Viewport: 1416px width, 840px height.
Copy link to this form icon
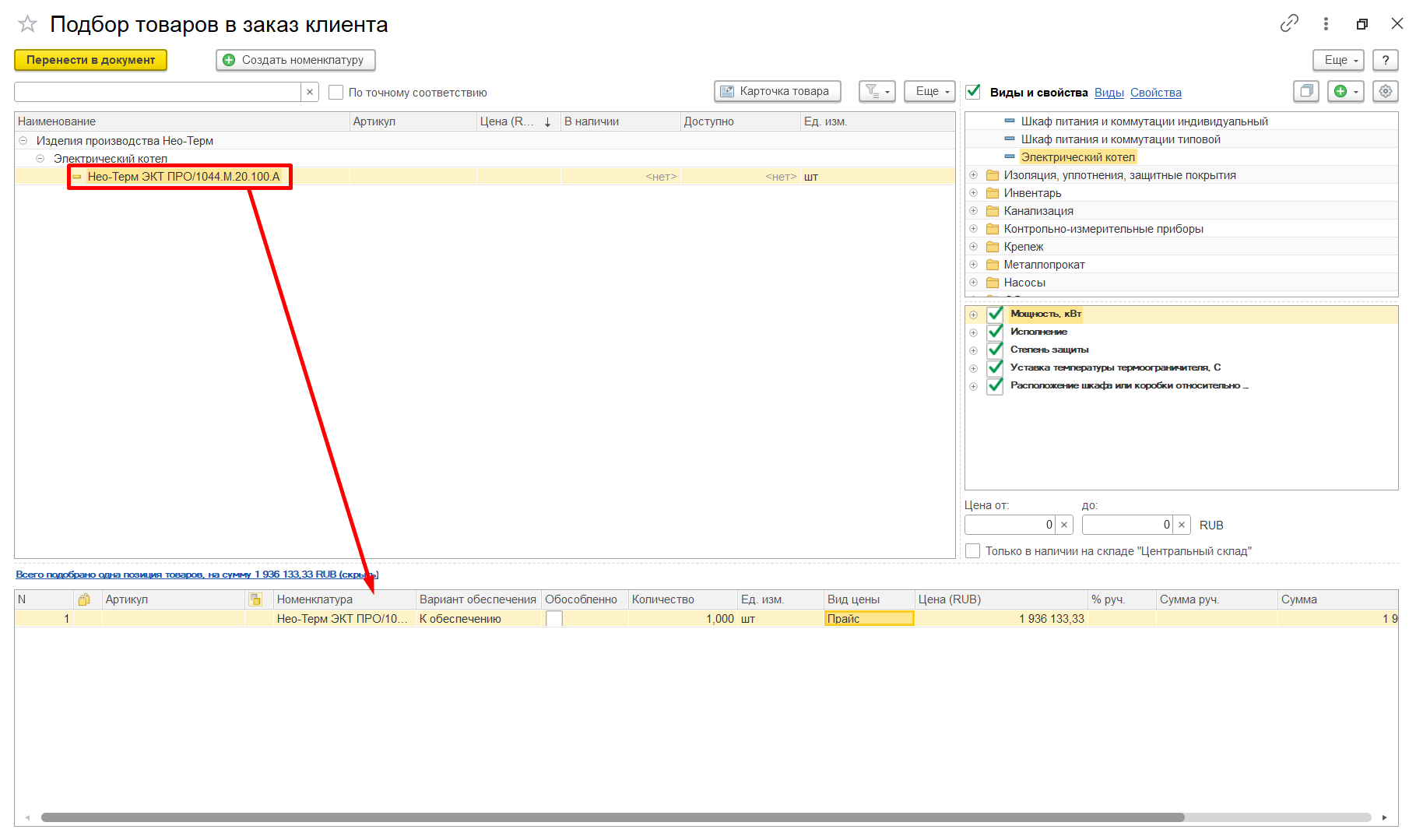coord(1289,23)
